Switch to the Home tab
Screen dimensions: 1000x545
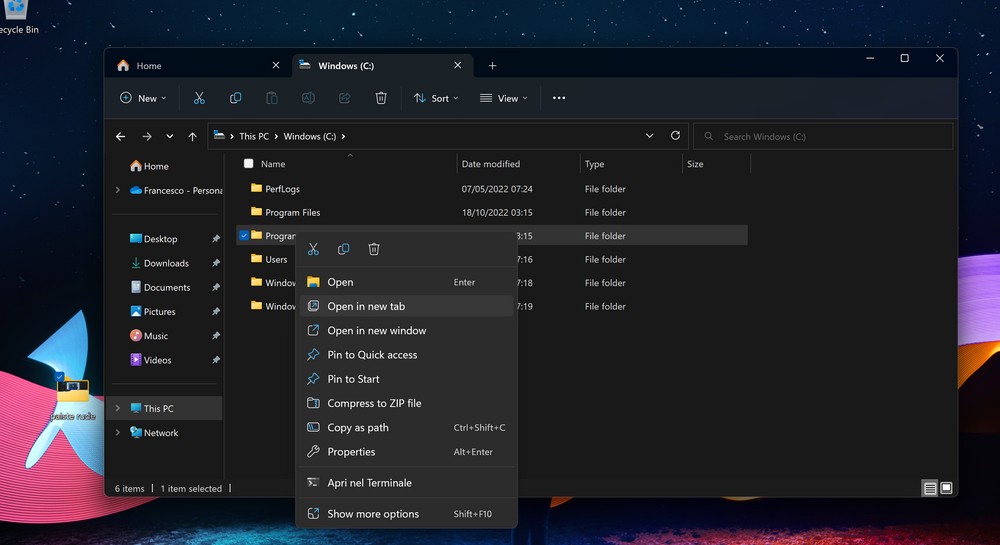199,66
